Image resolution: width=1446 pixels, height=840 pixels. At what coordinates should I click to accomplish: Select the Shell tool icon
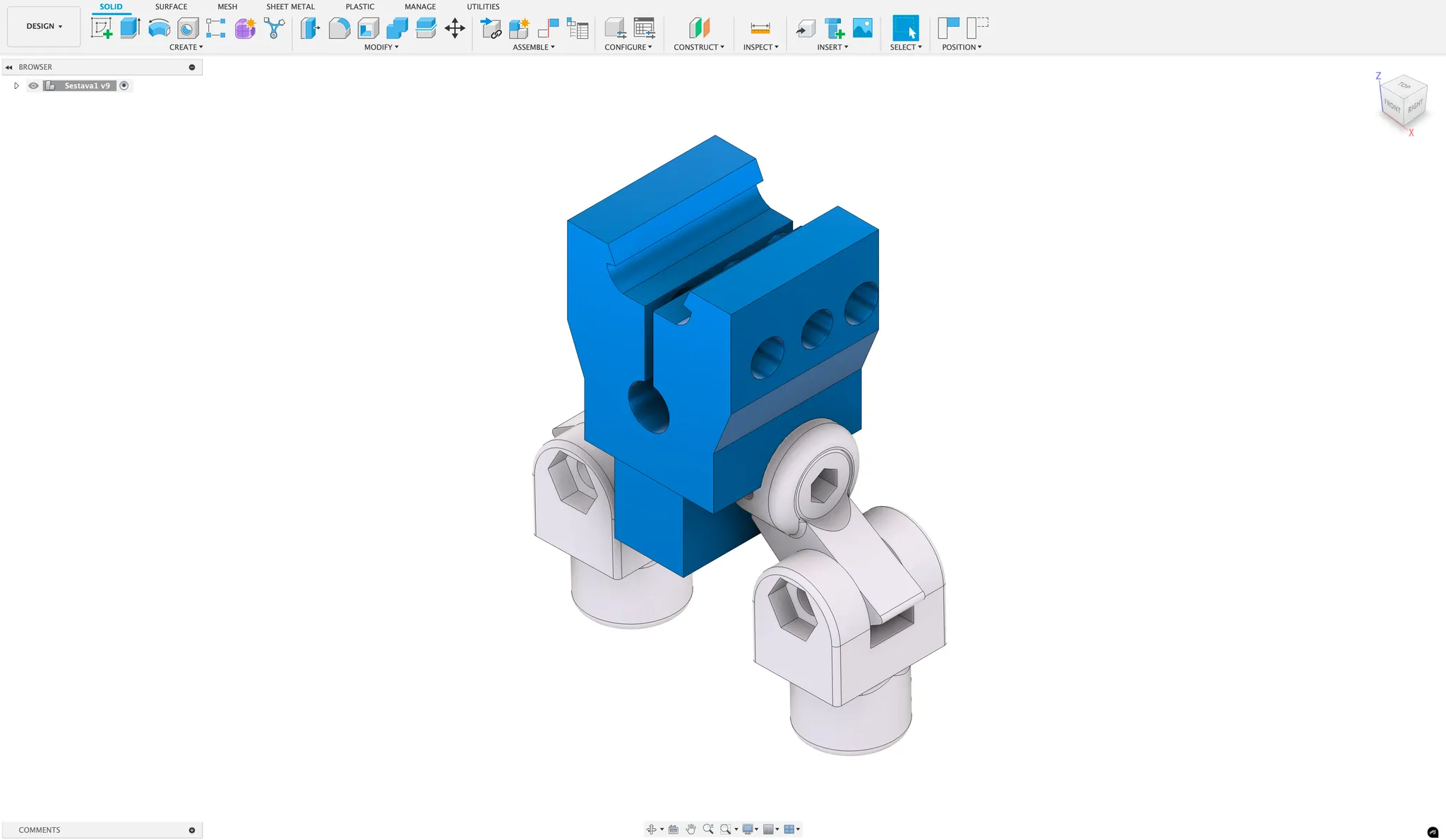(368, 28)
